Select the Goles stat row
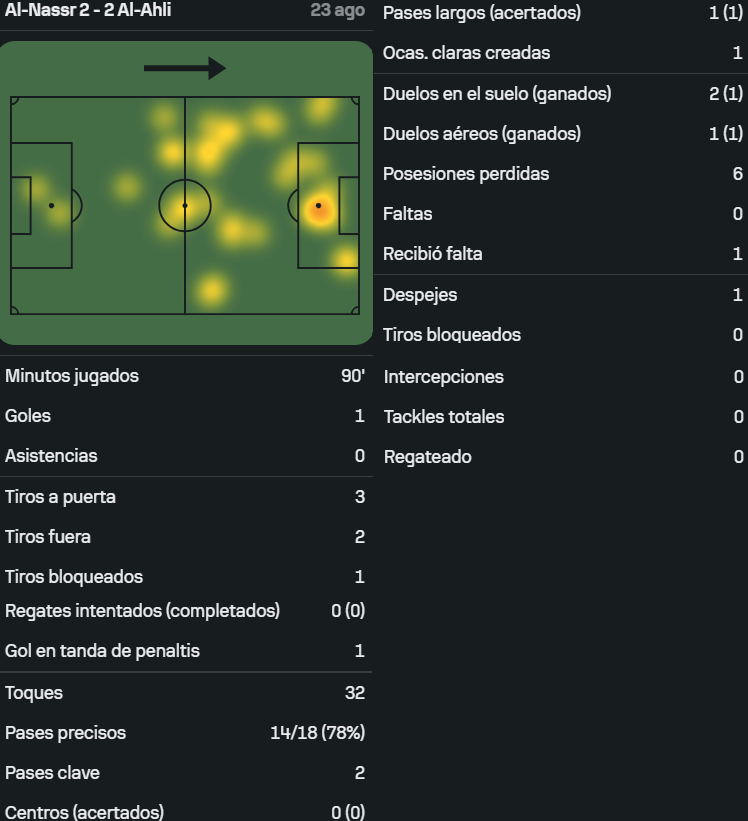This screenshot has width=748, height=821. point(186,416)
